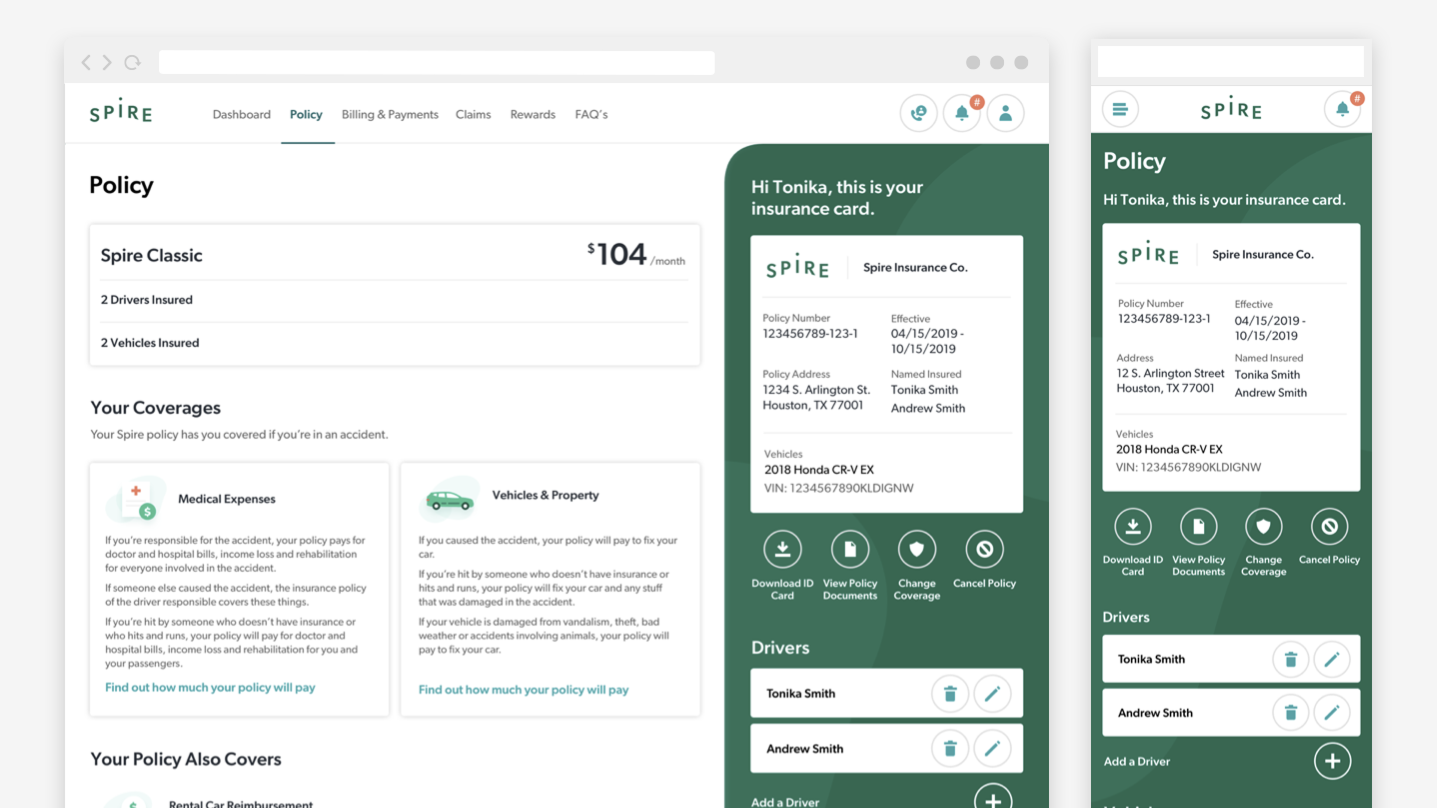Click the Download ID Card icon on desktop
This screenshot has height=808, width=1437.
(x=782, y=549)
